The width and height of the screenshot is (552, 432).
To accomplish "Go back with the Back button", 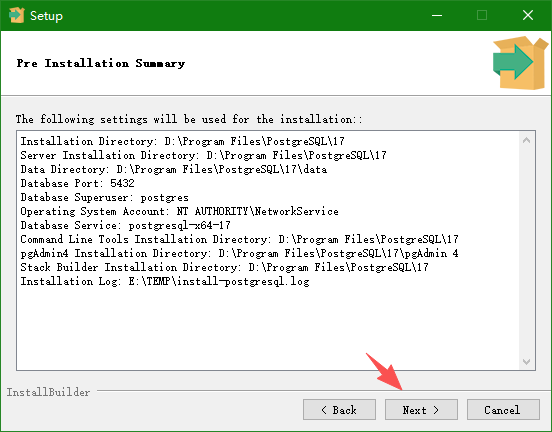I will pos(339,409).
